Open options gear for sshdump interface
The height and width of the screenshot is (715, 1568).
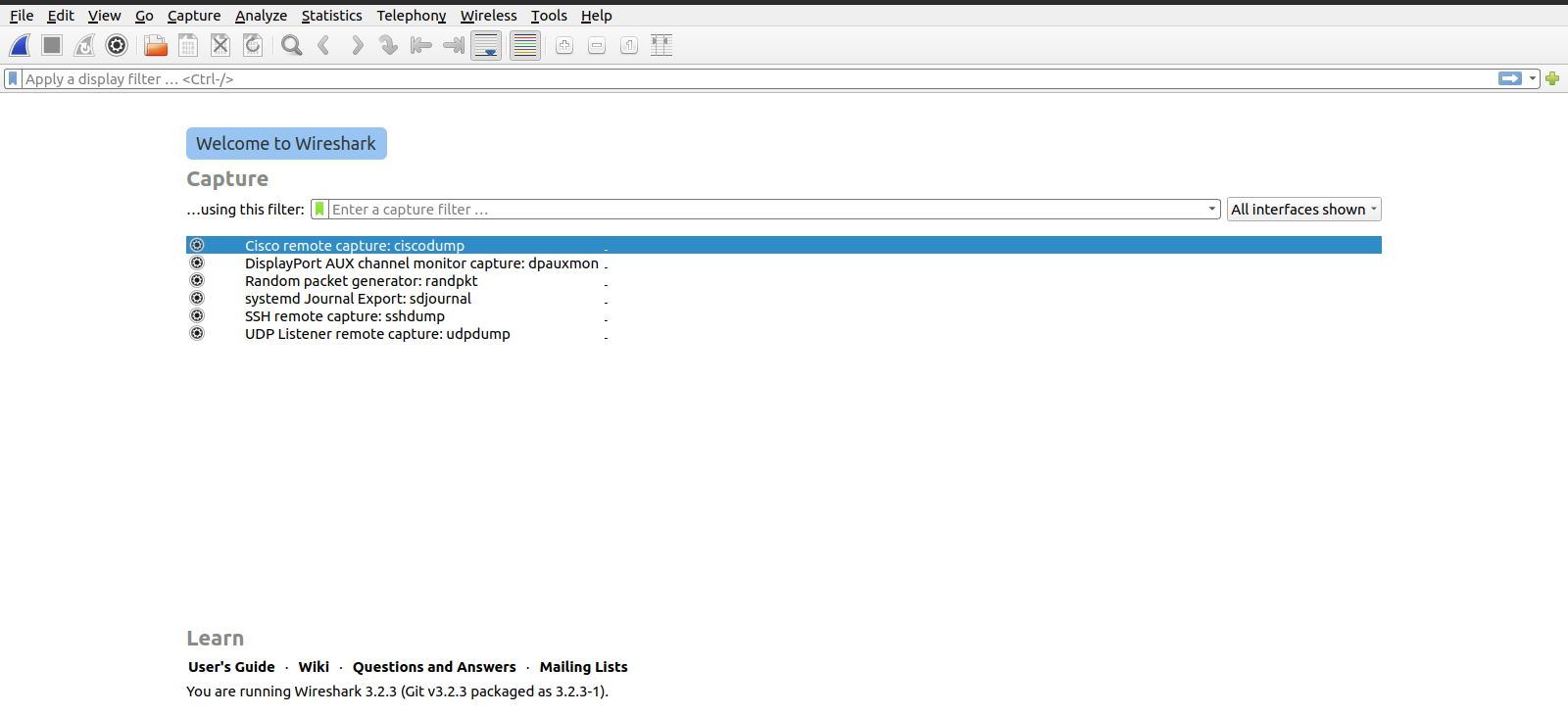coord(197,315)
